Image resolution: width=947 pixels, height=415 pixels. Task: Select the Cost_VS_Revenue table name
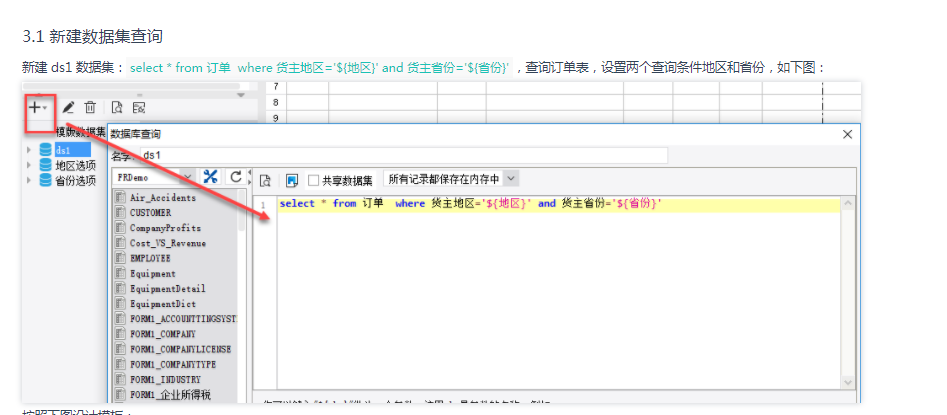coord(168,243)
